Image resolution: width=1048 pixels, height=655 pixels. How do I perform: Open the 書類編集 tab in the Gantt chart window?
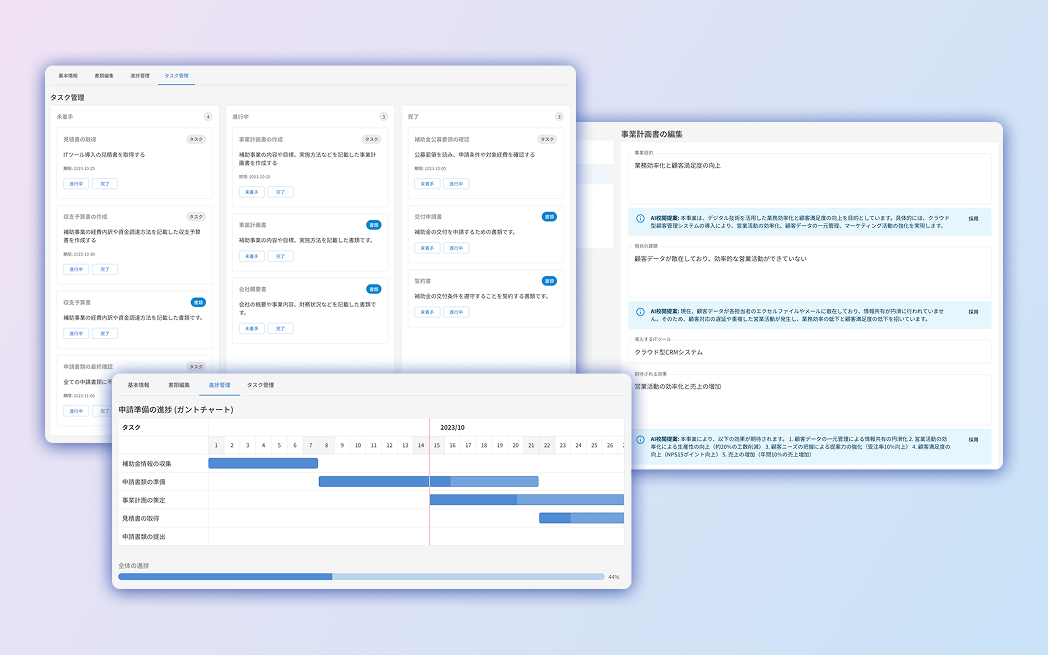[179, 384]
